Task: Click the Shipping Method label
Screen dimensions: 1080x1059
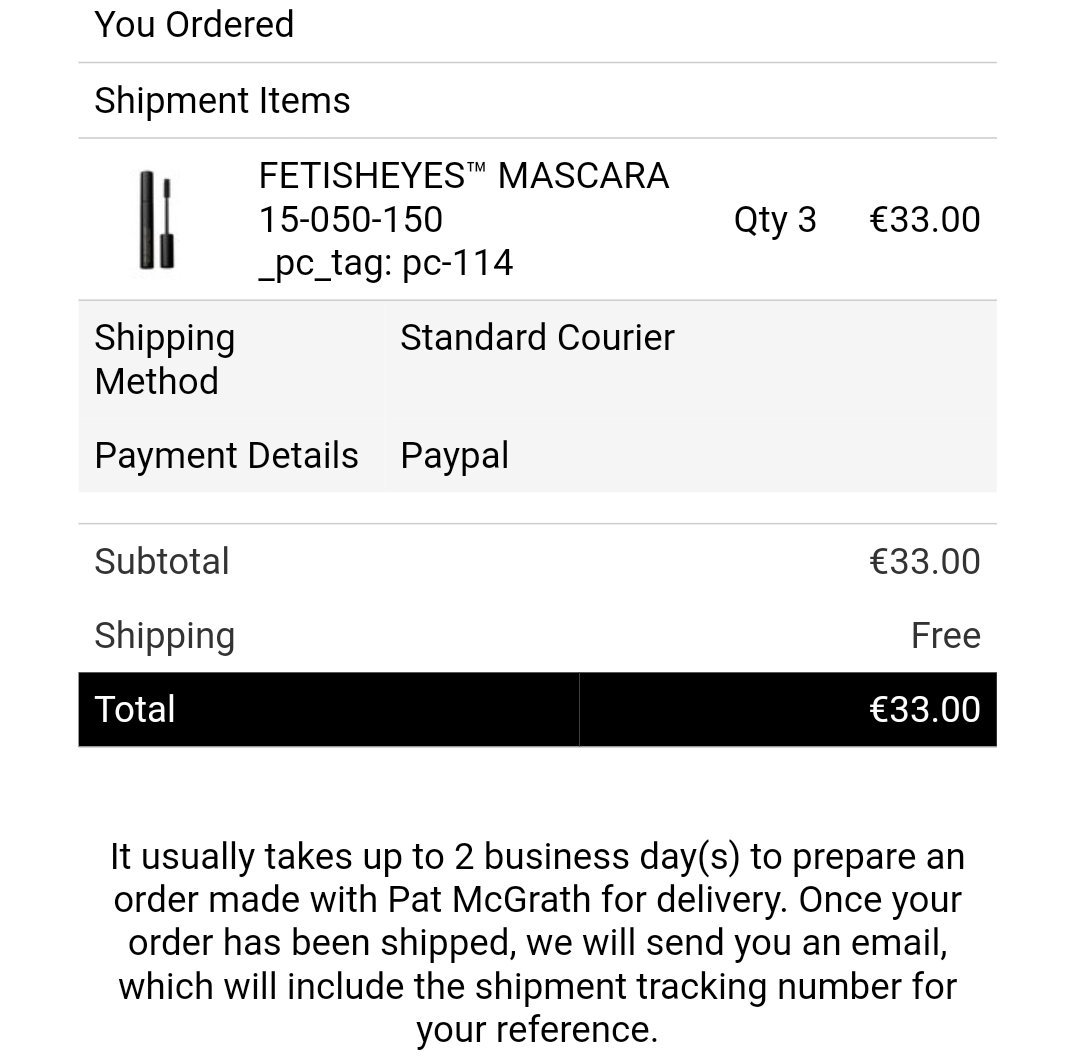Action: (x=165, y=359)
